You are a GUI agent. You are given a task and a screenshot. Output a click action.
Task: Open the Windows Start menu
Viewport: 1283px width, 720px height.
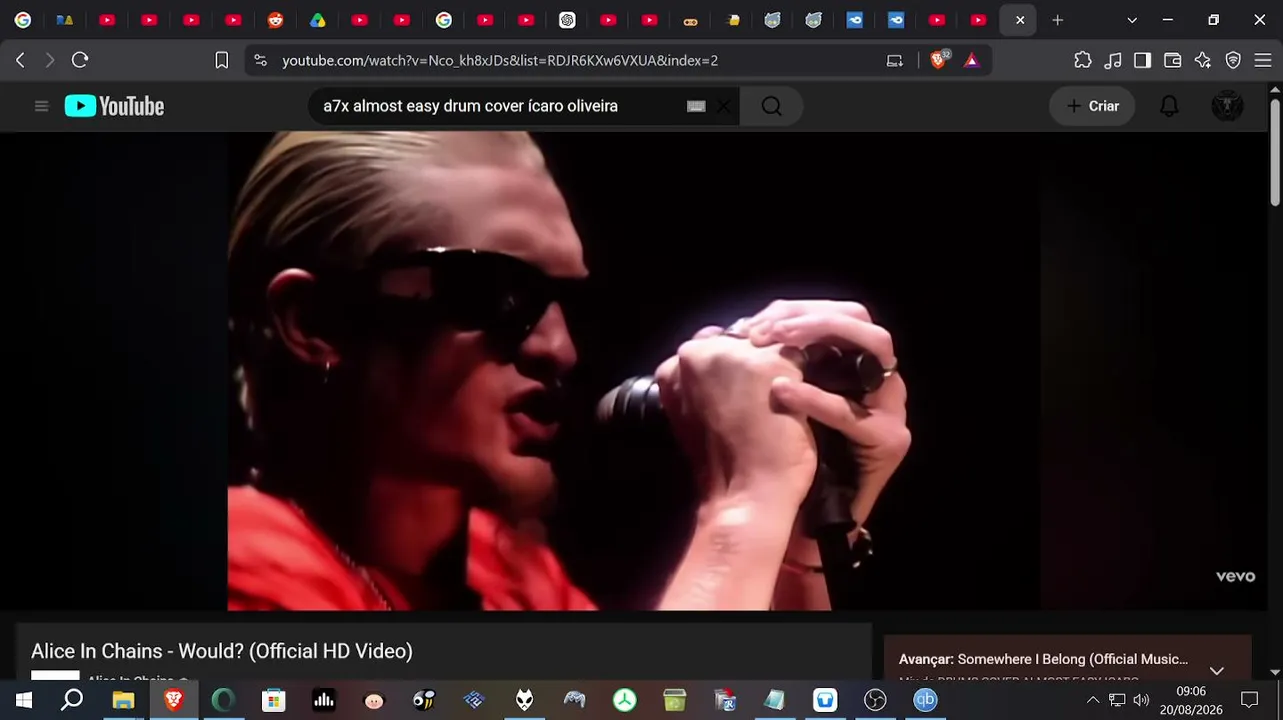coord(23,700)
